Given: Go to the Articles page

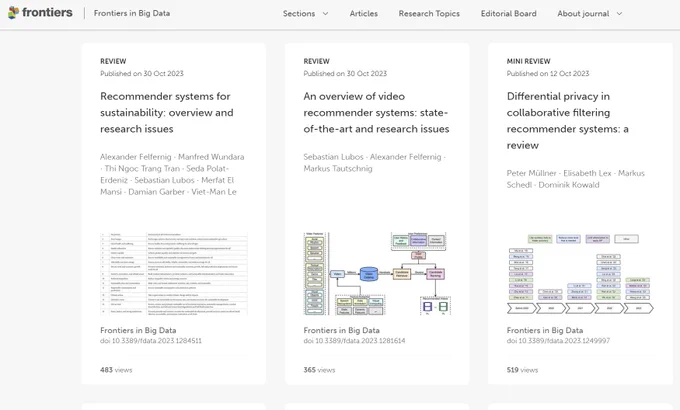Looking at the screenshot, I should coord(363,13).
